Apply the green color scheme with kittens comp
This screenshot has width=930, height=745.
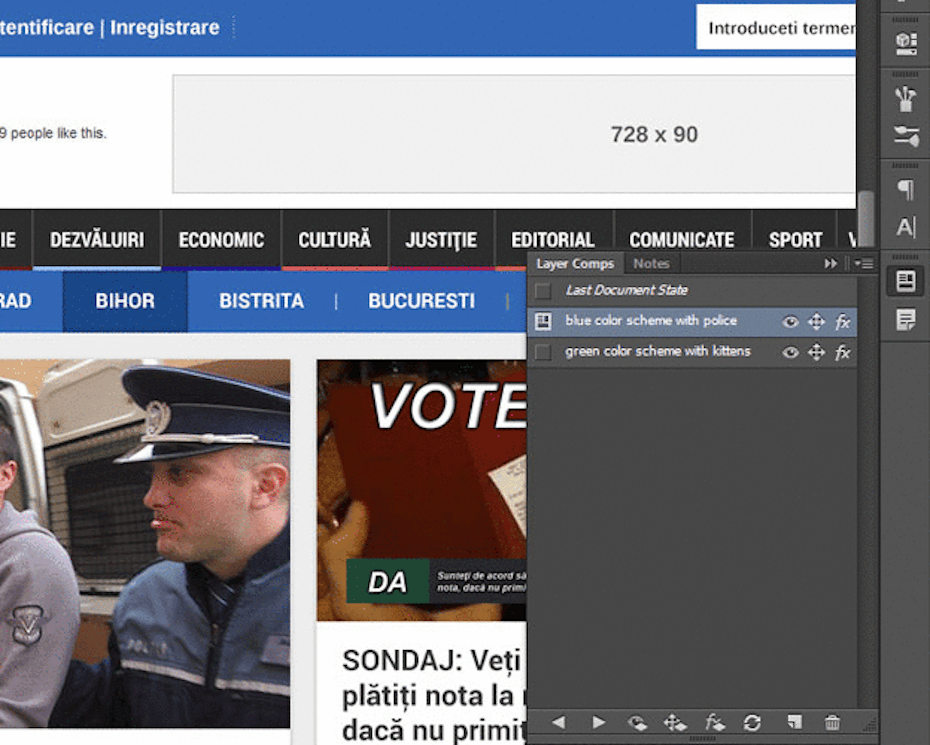(x=543, y=352)
